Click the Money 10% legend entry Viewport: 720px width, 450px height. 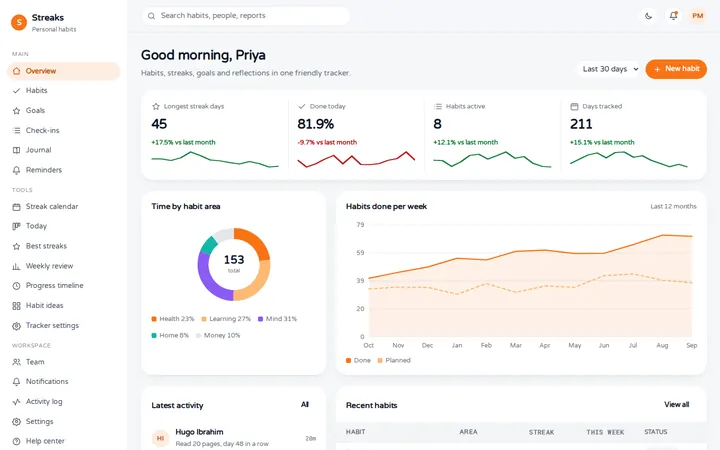[x=218, y=336]
